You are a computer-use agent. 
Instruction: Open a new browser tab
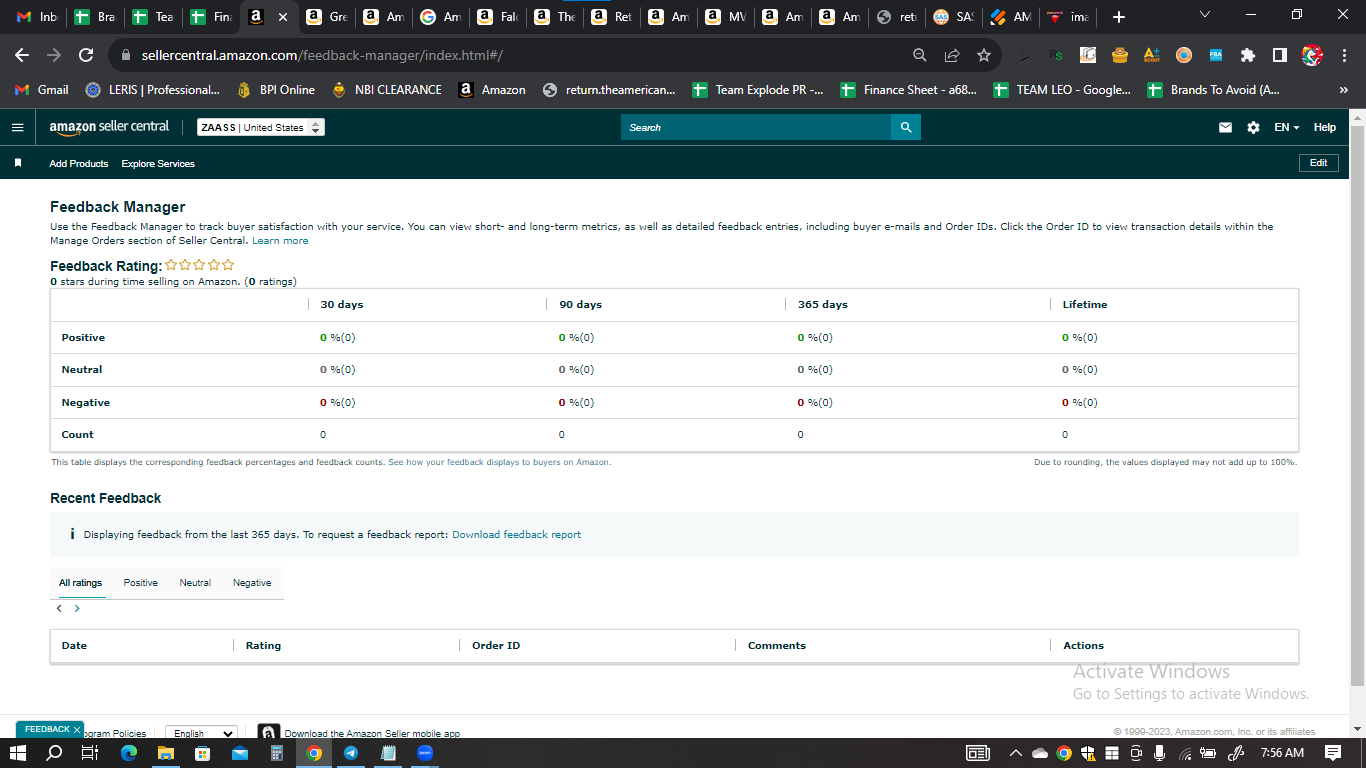click(x=1118, y=17)
